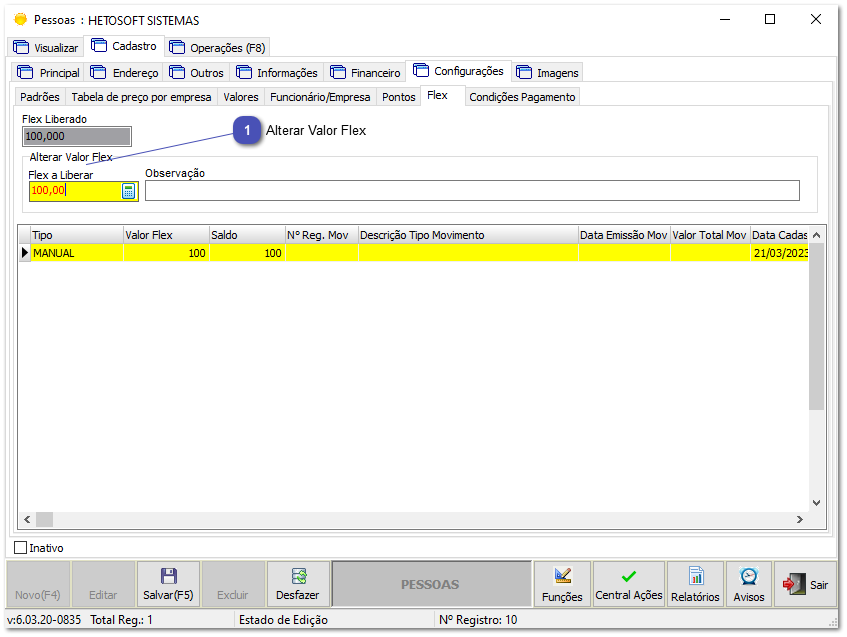Sort by Valor Flex column header
Image resolution: width=847 pixels, height=637 pixels.
165,235
